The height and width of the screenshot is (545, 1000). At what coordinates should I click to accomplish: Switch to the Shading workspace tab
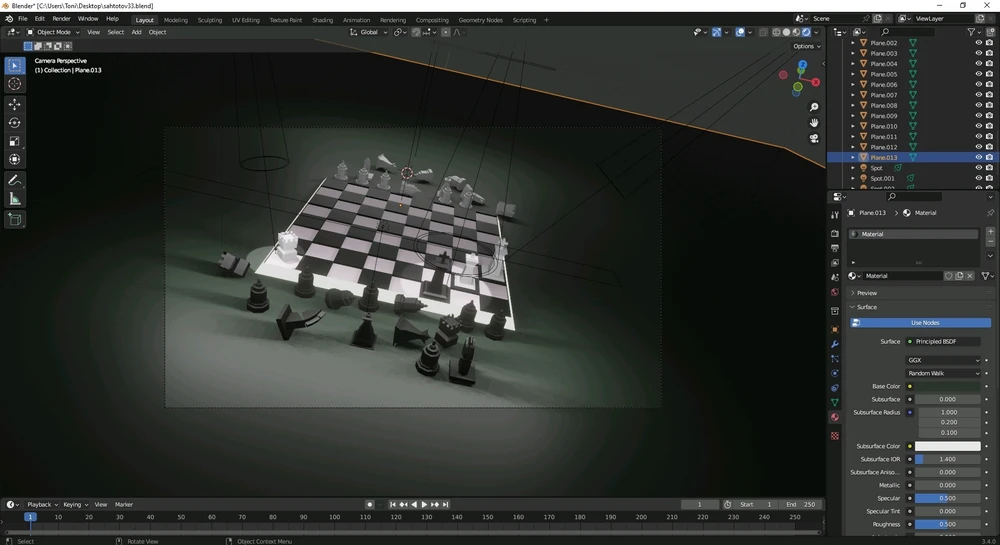[x=322, y=20]
